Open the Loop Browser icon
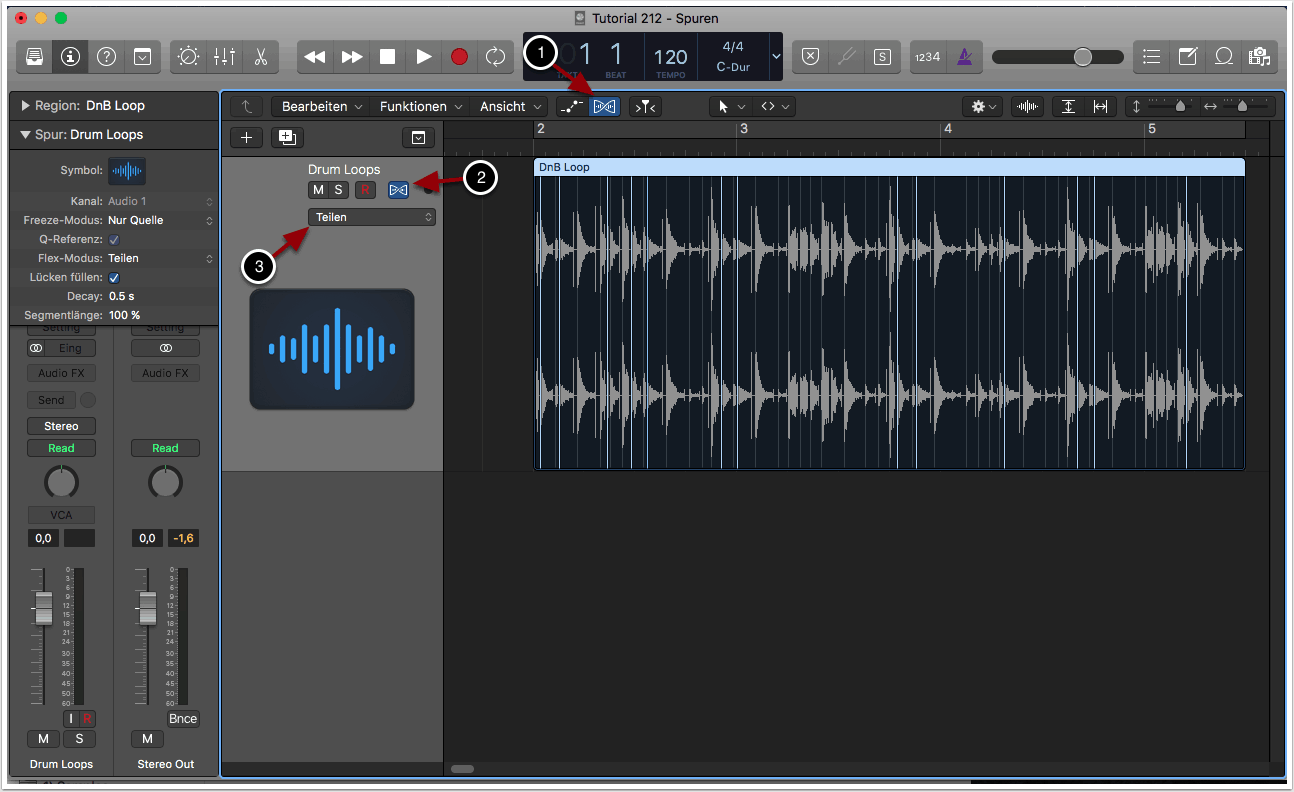Viewport: 1294px width, 792px height. point(1222,57)
